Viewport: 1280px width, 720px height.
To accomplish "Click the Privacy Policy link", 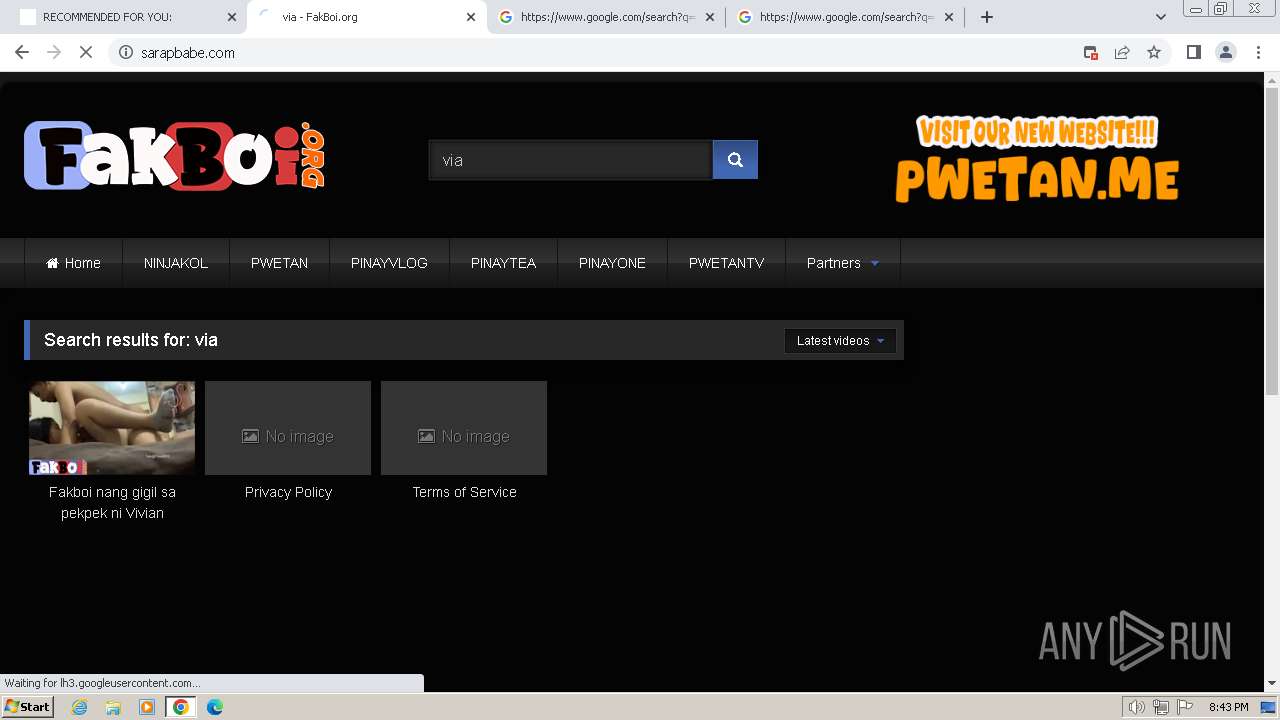I will (288, 492).
